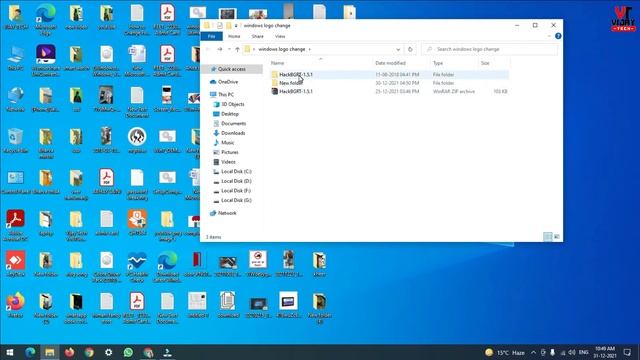
Task: Select the AnyDesk desktop shortcut
Action: tap(16, 264)
